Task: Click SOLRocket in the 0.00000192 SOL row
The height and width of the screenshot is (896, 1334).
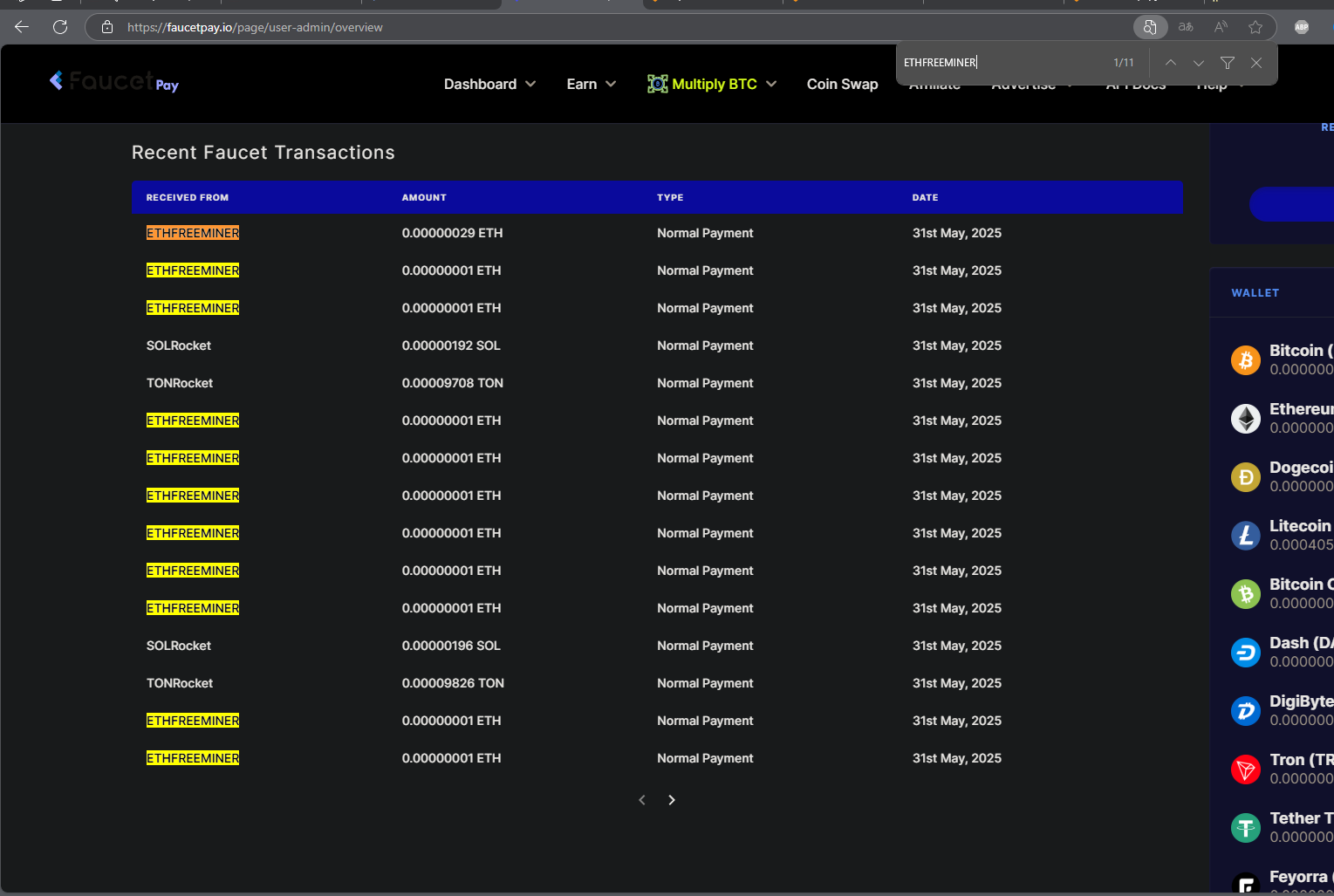Action: coord(179,345)
